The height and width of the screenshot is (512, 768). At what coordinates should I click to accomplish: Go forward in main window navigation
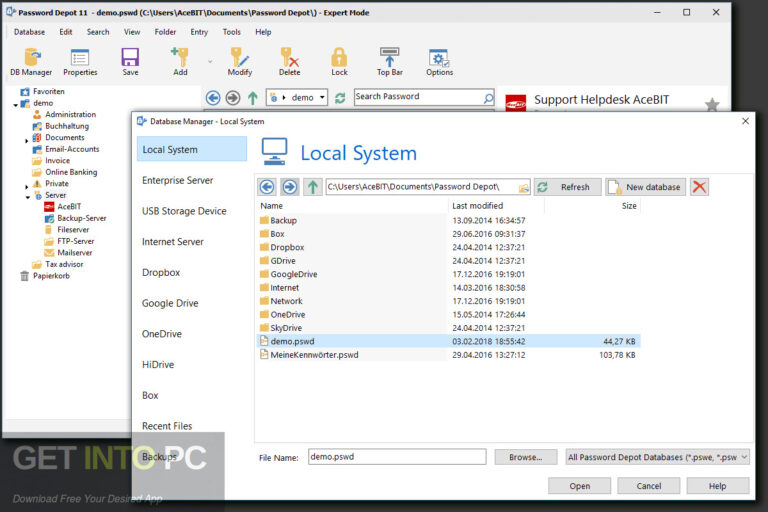pyautogui.click(x=233, y=98)
